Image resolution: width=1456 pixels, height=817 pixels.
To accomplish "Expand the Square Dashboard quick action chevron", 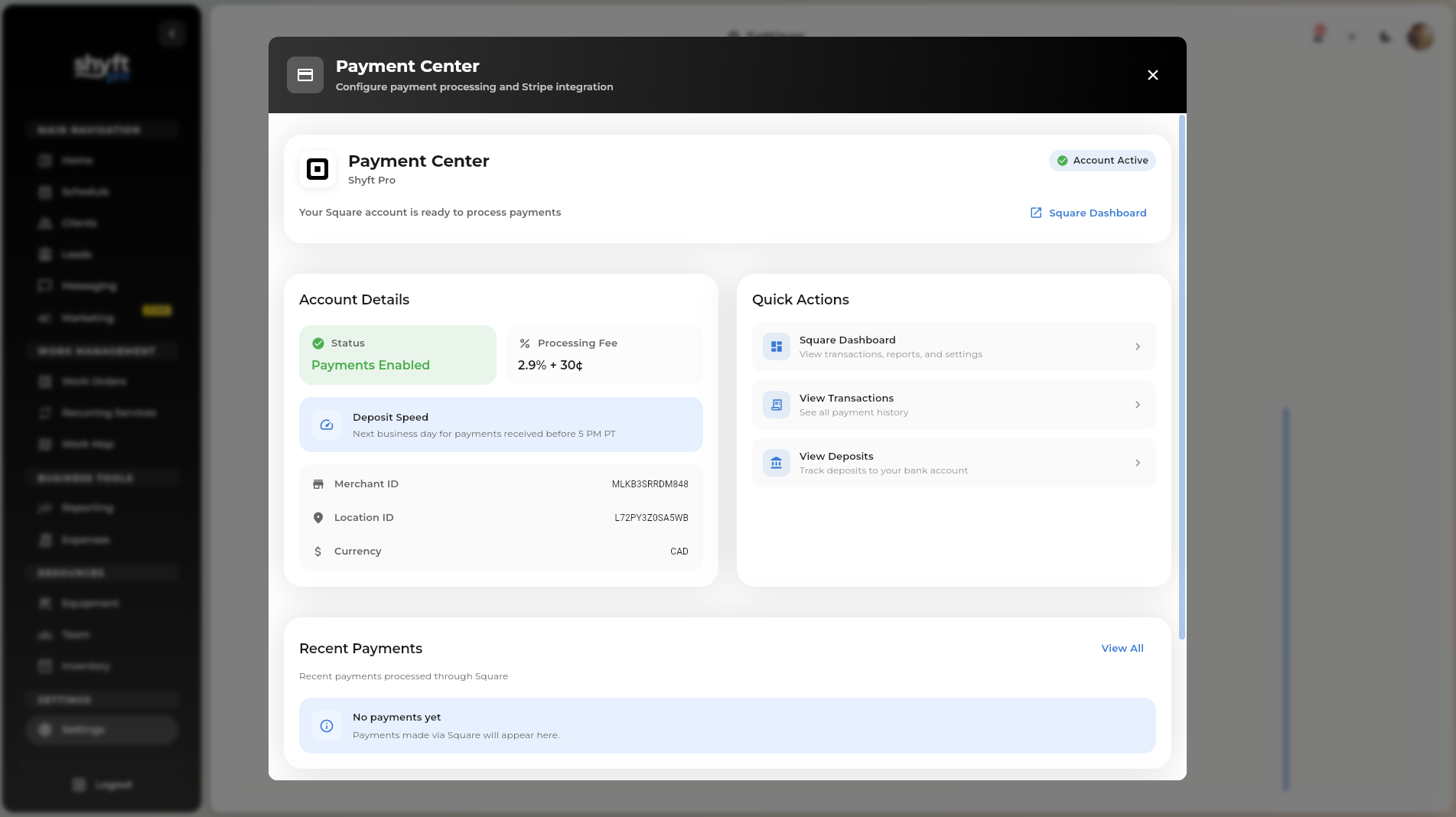I will (x=1137, y=346).
